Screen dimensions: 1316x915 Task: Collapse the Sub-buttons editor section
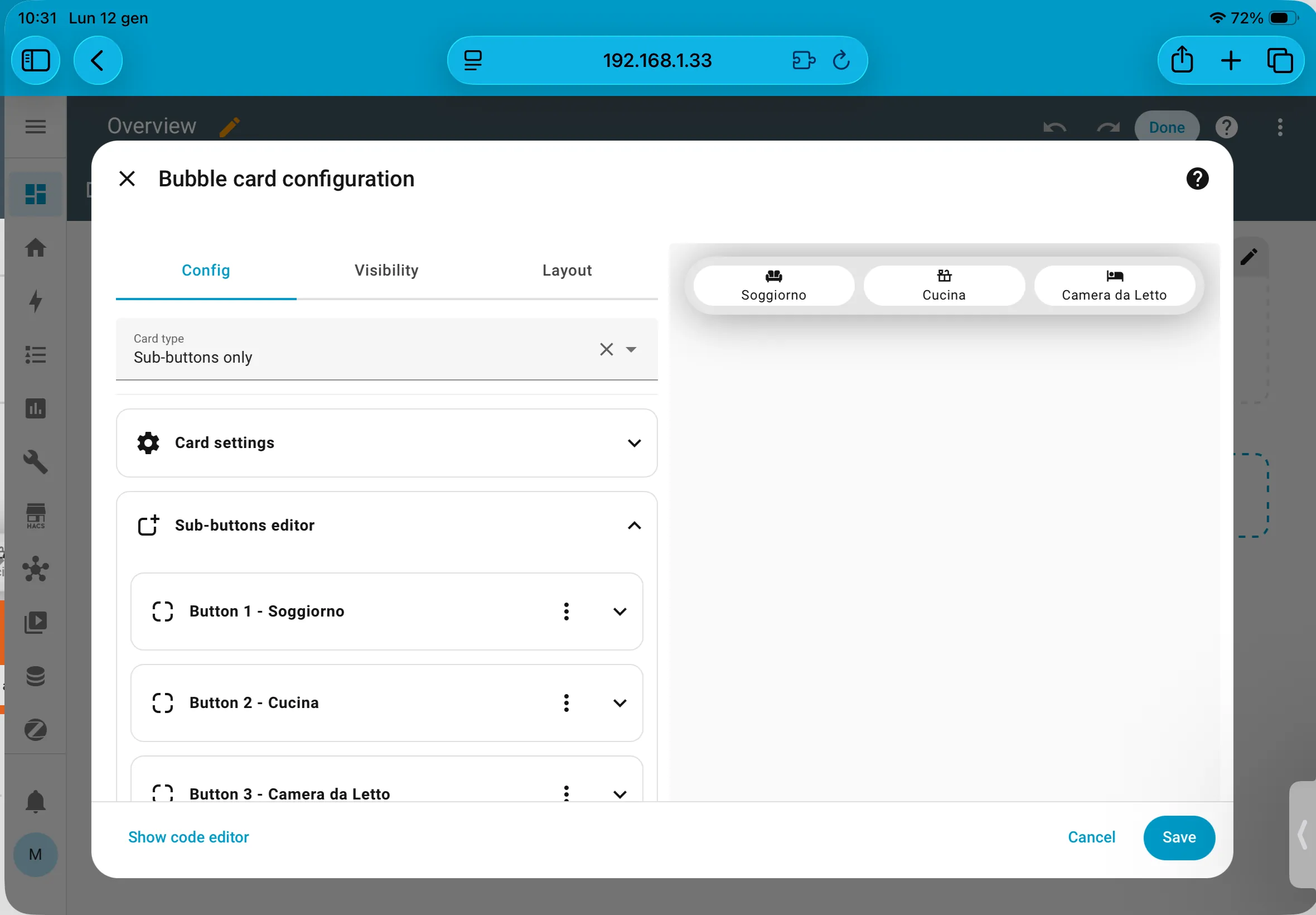point(634,525)
